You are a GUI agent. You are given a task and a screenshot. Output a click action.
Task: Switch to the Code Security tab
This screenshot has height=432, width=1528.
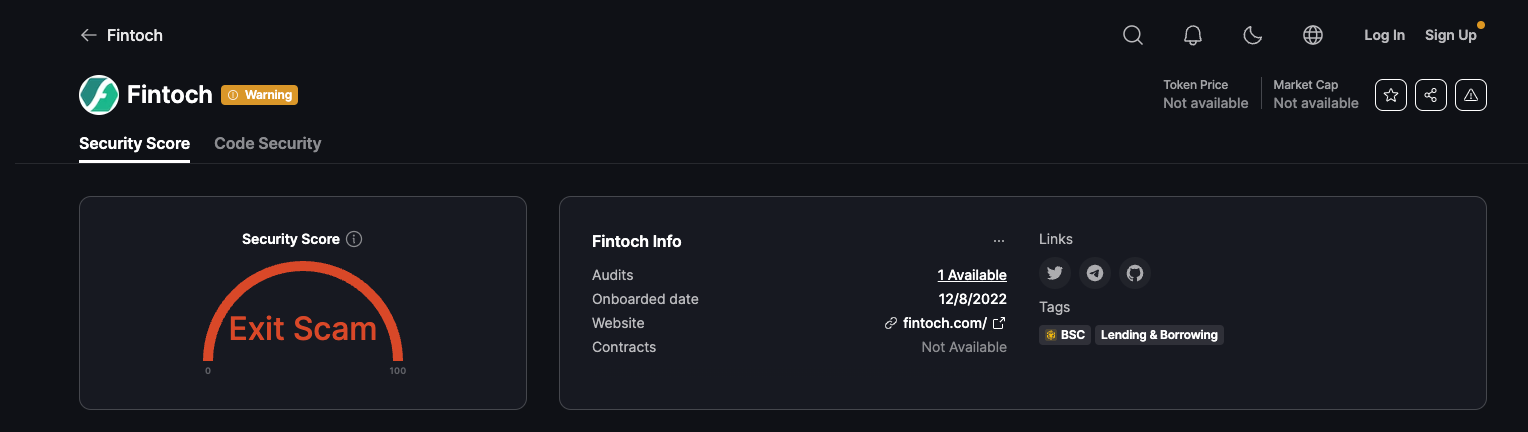[268, 144]
